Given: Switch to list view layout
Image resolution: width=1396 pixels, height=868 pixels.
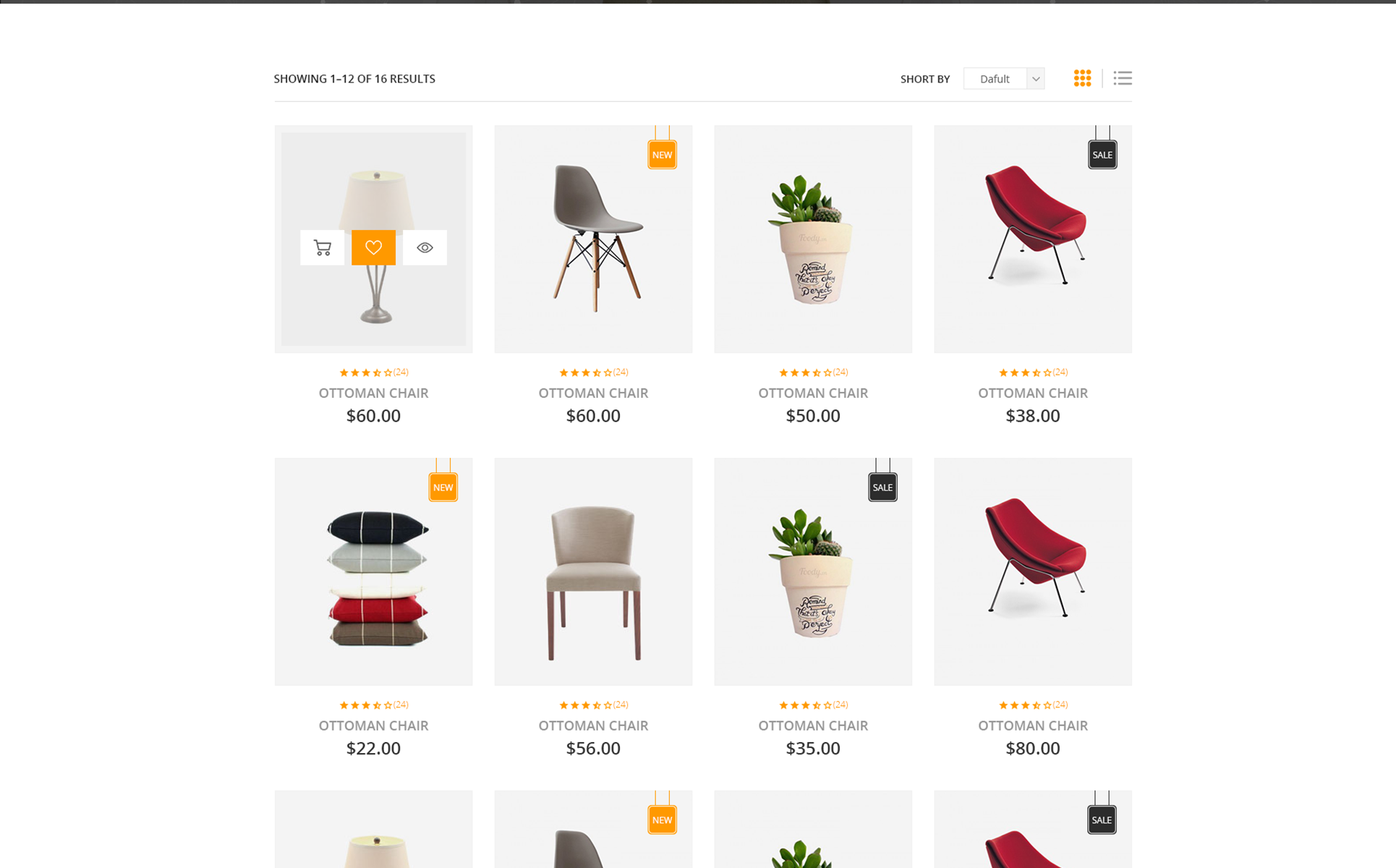Looking at the screenshot, I should click(1123, 78).
